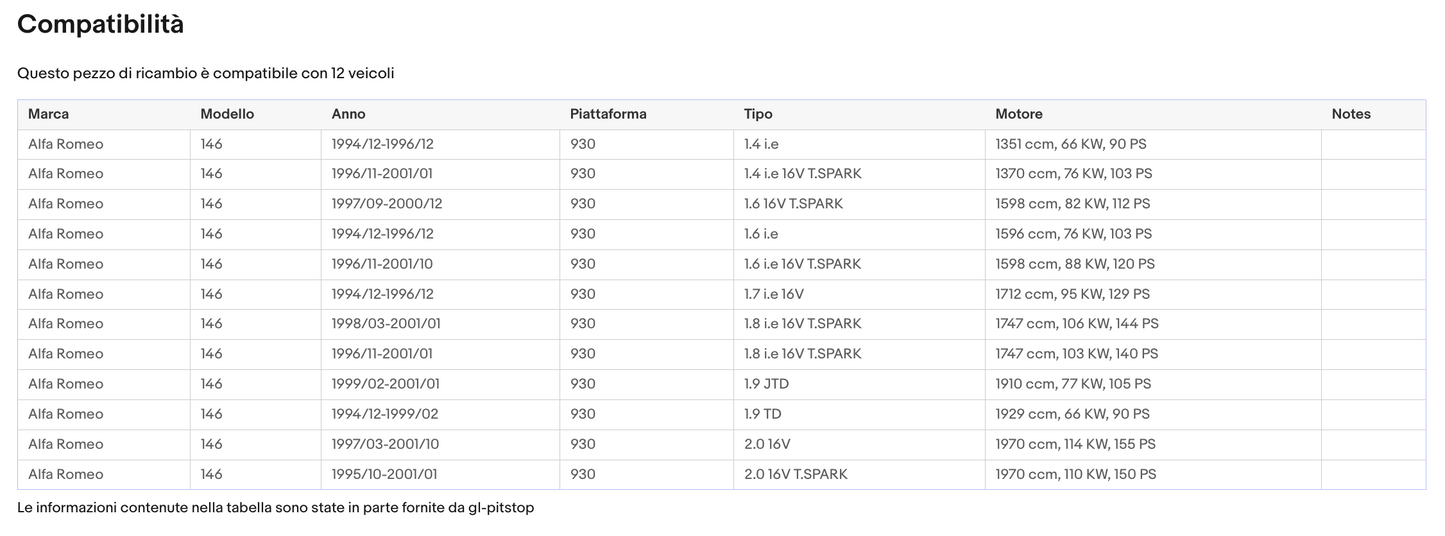
Task: Click the 1970 ccm, 114 KW engine cell
Action: click(1075, 444)
